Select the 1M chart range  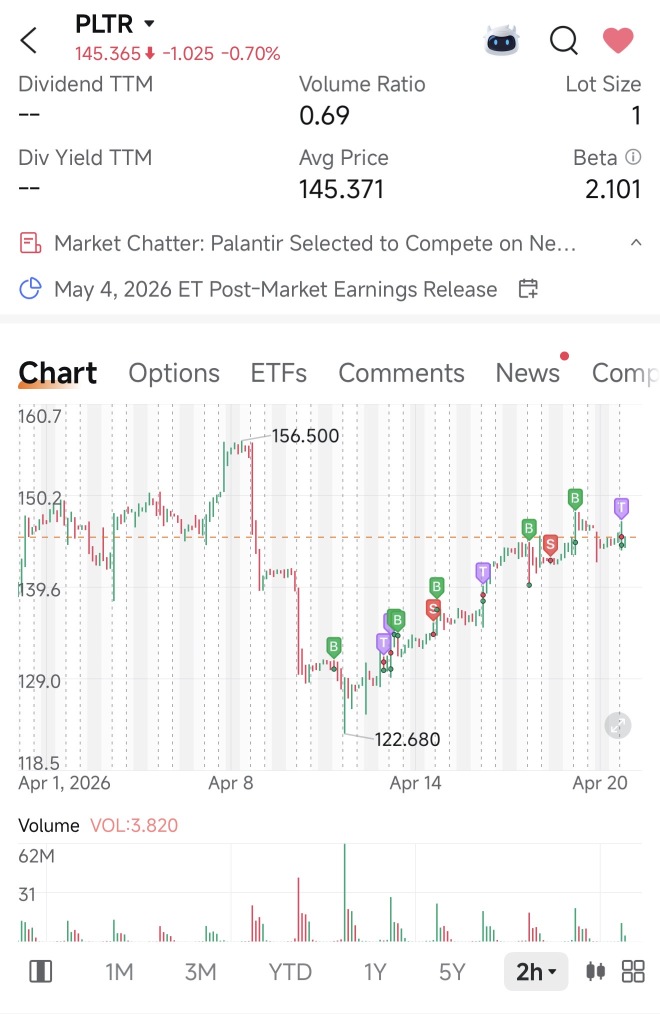pyautogui.click(x=119, y=972)
